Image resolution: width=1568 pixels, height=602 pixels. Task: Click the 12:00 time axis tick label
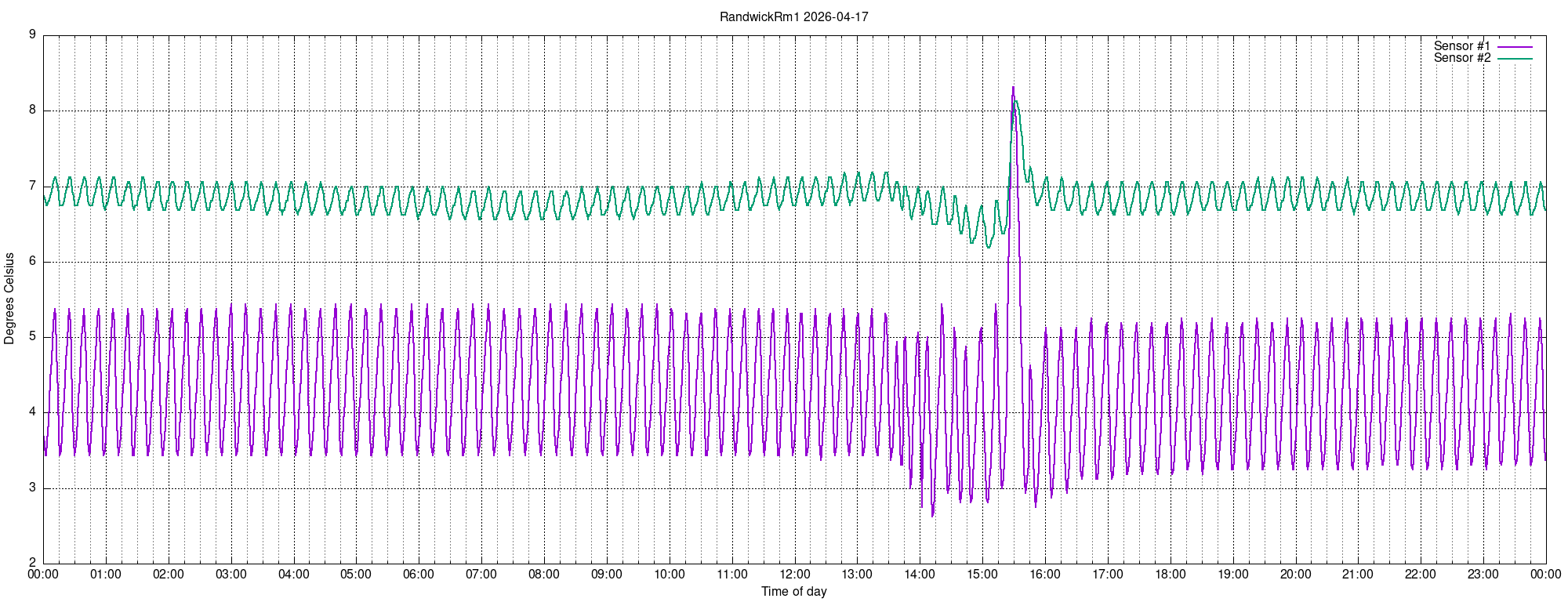click(x=795, y=574)
